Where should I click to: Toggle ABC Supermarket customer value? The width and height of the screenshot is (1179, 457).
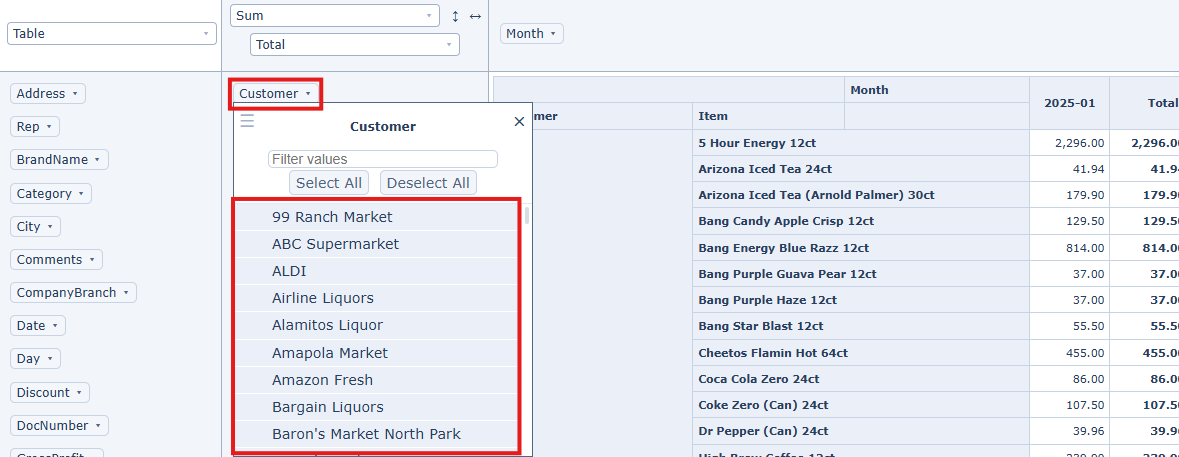tap(377, 244)
